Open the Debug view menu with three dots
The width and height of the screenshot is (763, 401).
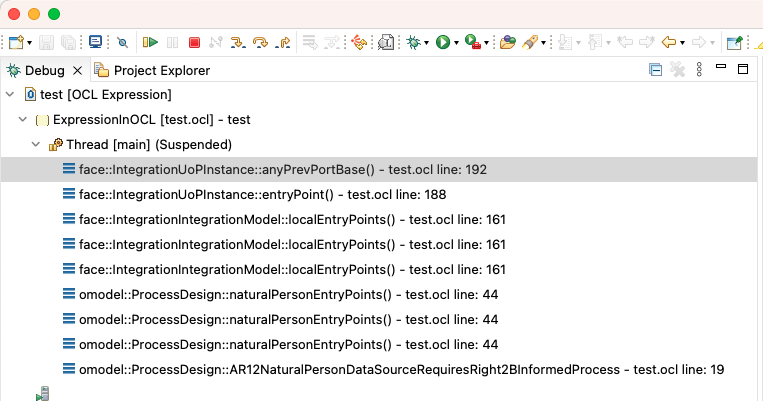click(699, 70)
